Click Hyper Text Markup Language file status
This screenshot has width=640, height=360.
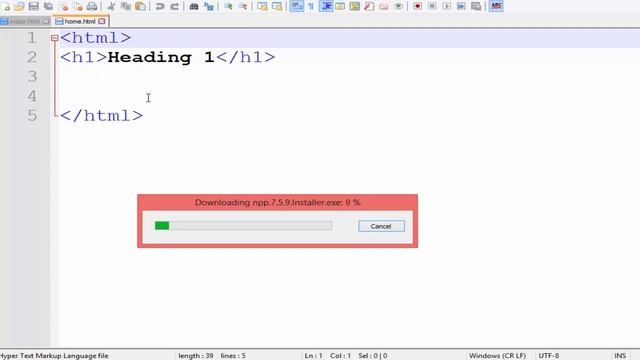pos(54,356)
